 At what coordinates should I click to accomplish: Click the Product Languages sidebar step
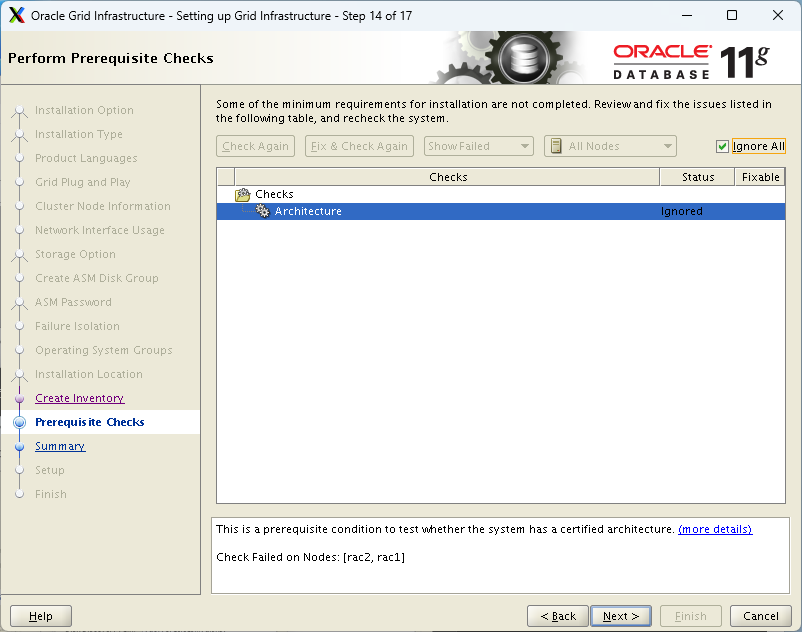[86, 159]
